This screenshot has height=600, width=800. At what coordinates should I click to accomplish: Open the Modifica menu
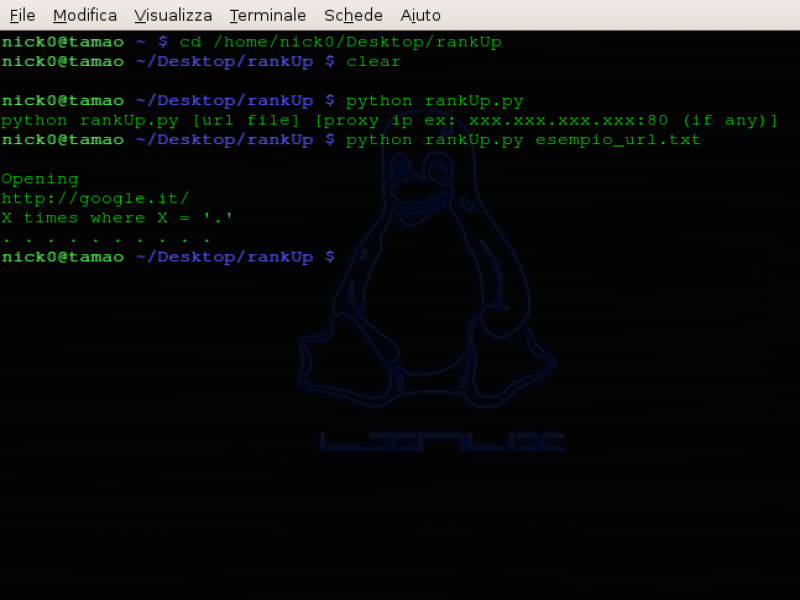point(85,15)
